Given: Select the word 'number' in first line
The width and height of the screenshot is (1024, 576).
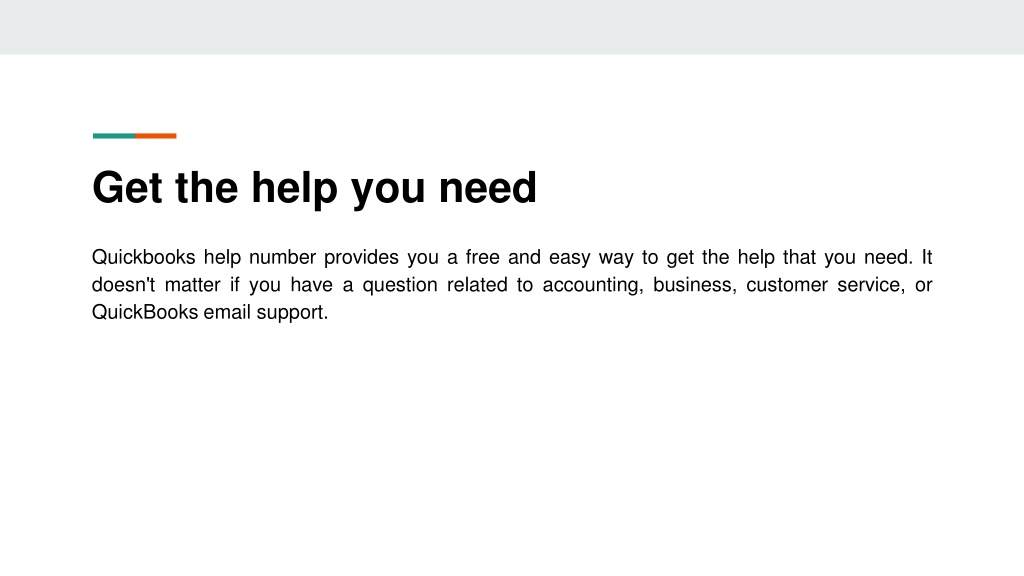Looking at the screenshot, I should pos(282,257).
